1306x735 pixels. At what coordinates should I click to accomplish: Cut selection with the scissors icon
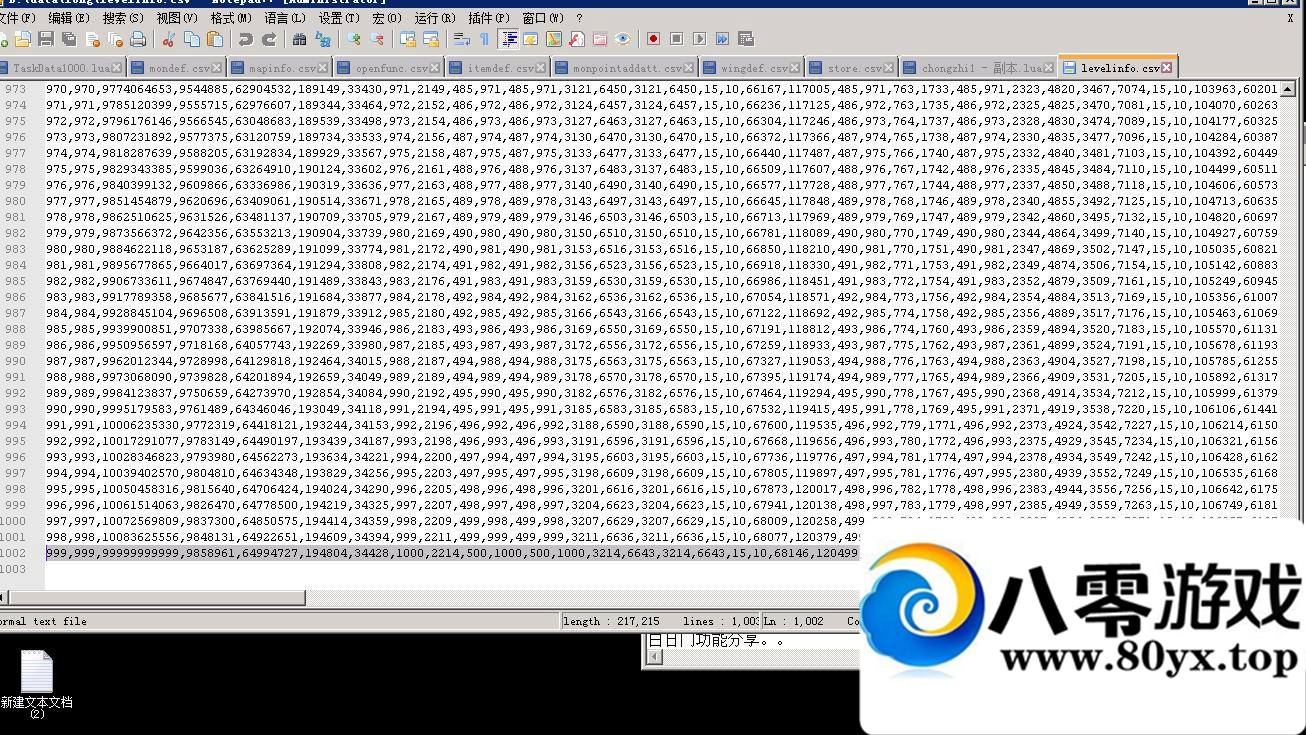[x=168, y=39]
